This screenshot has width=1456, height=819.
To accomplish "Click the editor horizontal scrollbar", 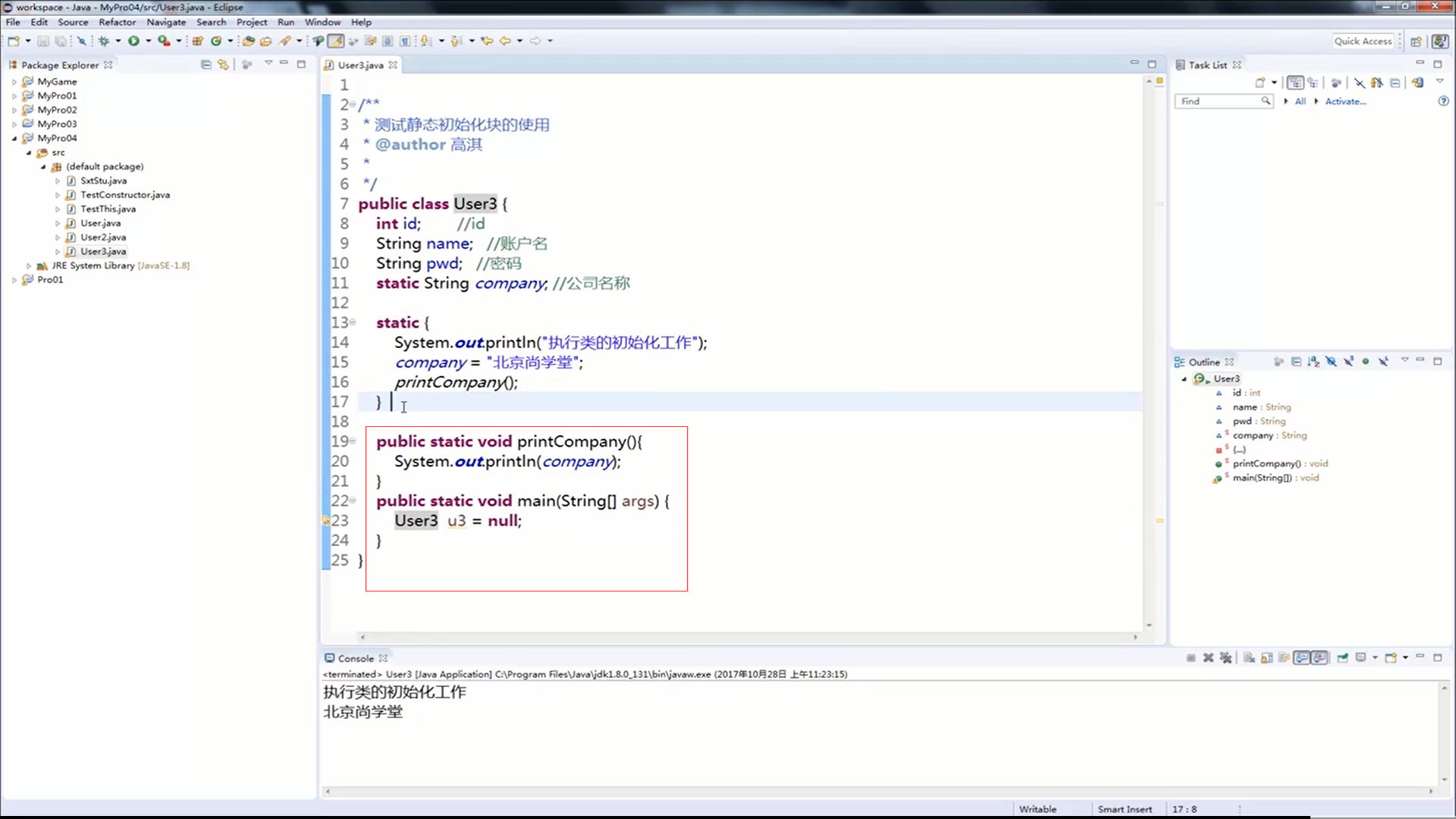I will point(748,637).
